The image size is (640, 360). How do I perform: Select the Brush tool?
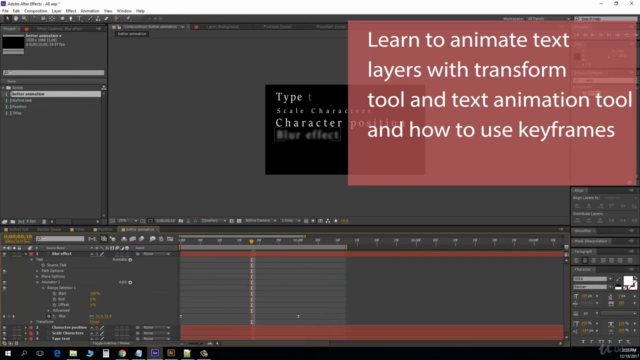tap(89, 19)
